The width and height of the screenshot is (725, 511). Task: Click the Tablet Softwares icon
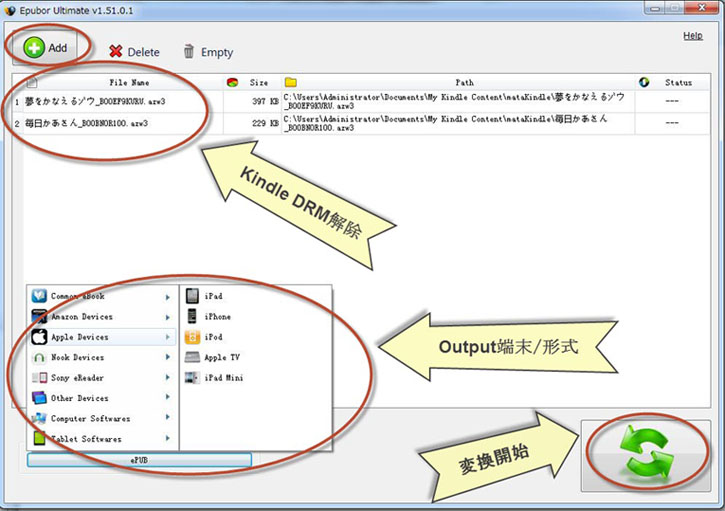tap(39, 438)
